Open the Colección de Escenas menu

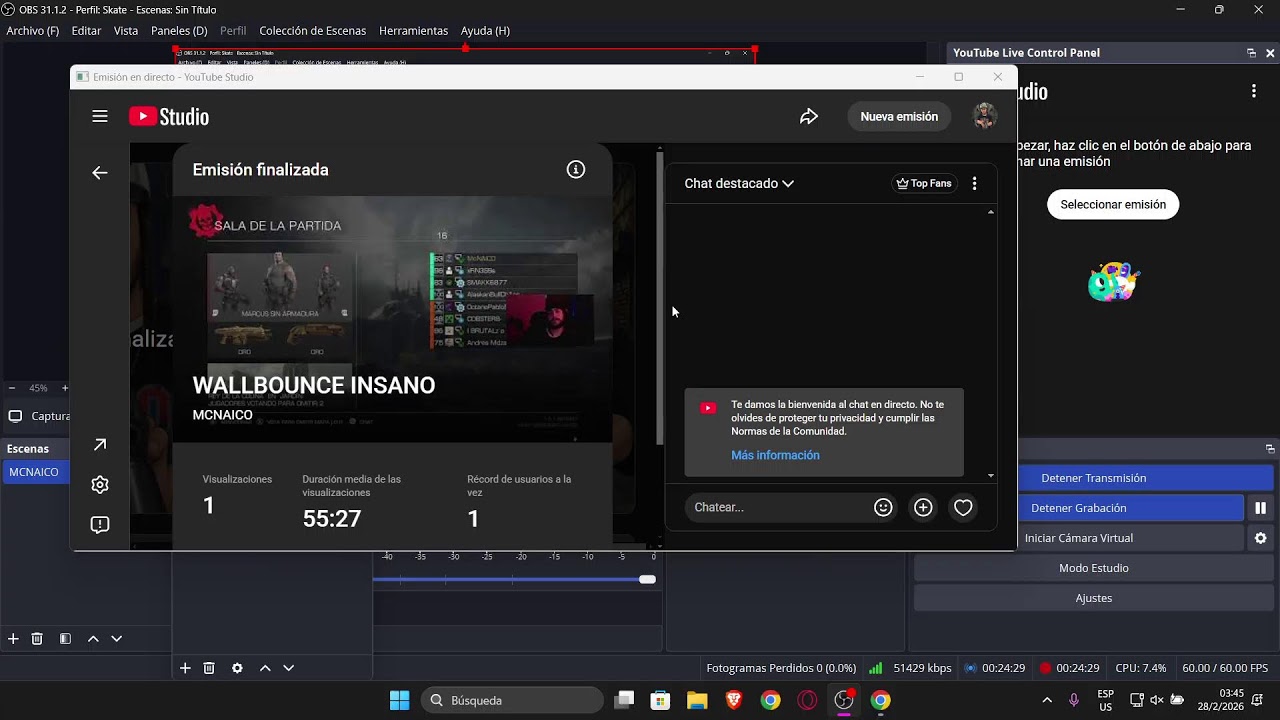click(313, 31)
